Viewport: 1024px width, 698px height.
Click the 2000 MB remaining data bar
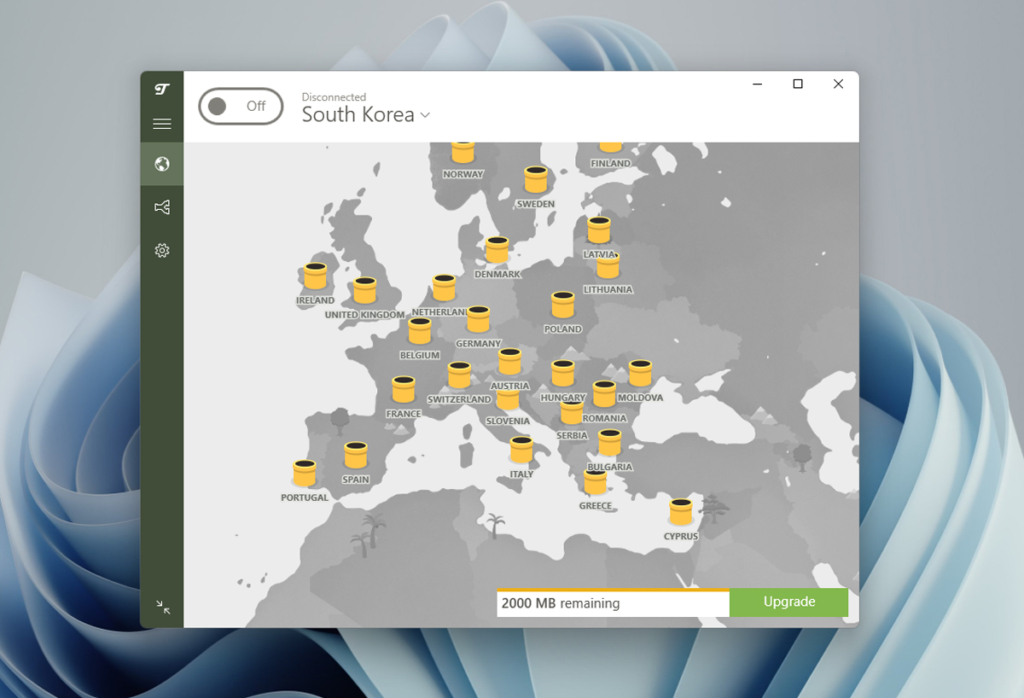click(x=612, y=602)
